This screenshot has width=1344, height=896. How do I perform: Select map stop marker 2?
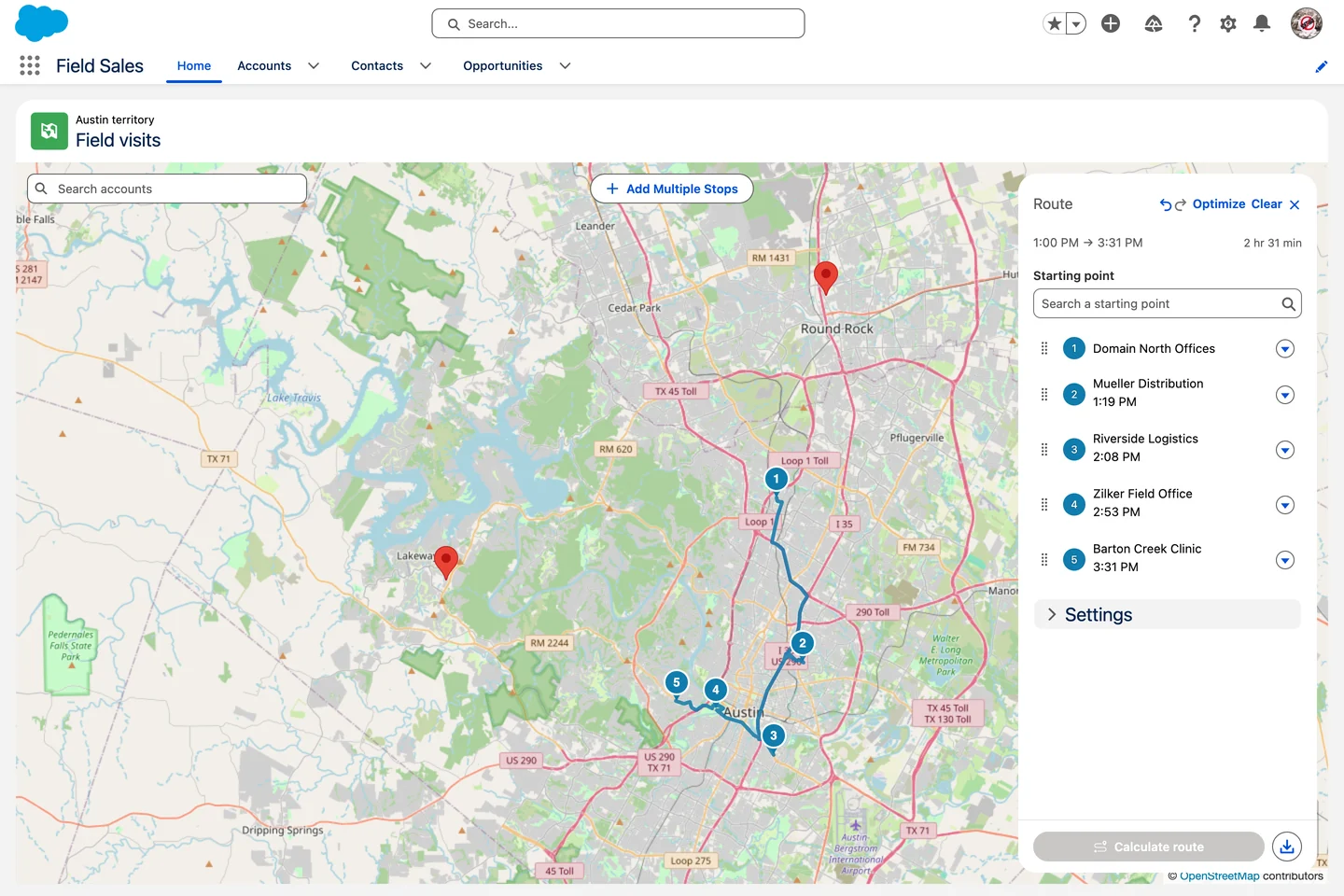click(x=803, y=643)
